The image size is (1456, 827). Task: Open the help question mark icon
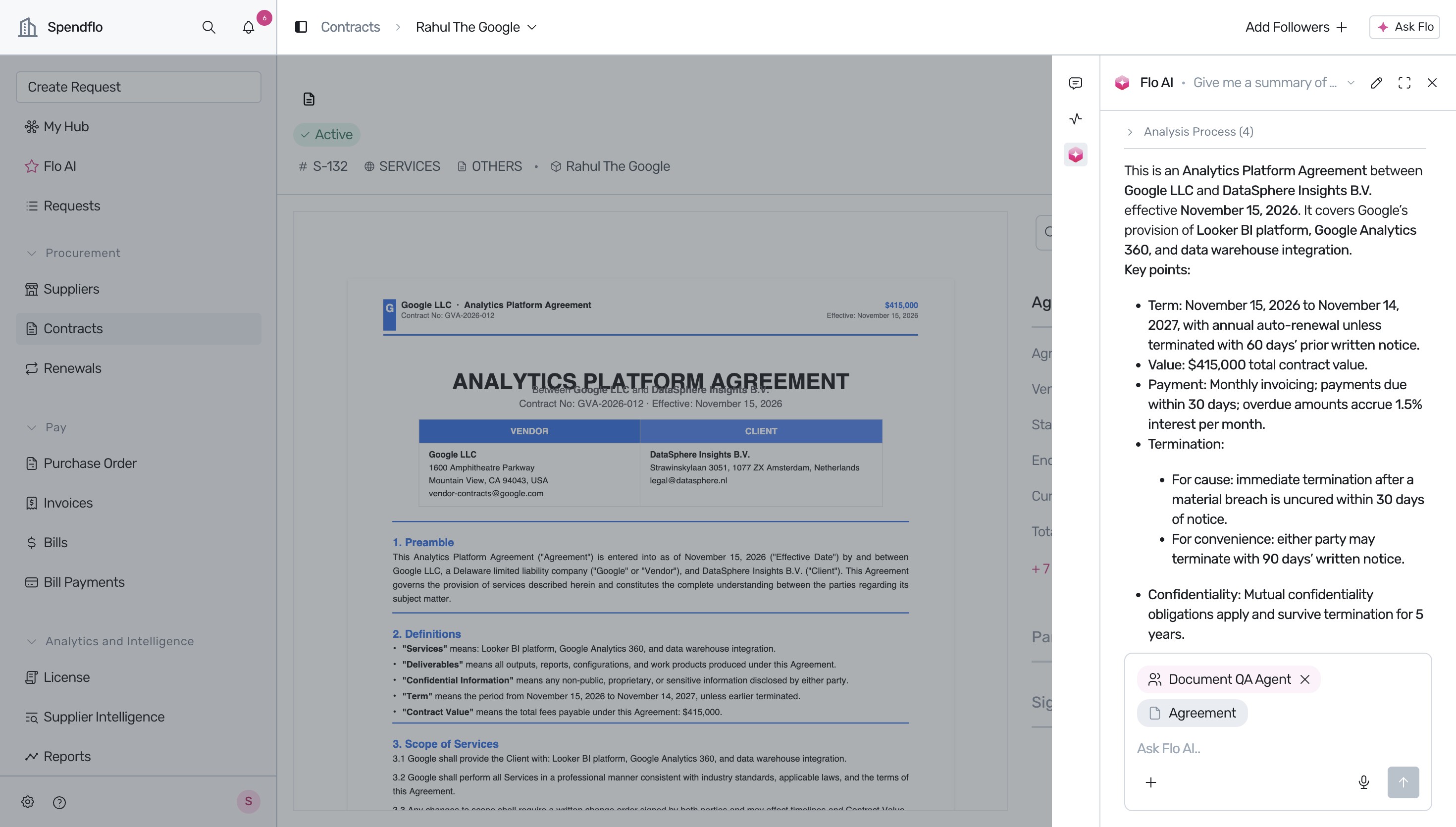pyautogui.click(x=59, y=802)
